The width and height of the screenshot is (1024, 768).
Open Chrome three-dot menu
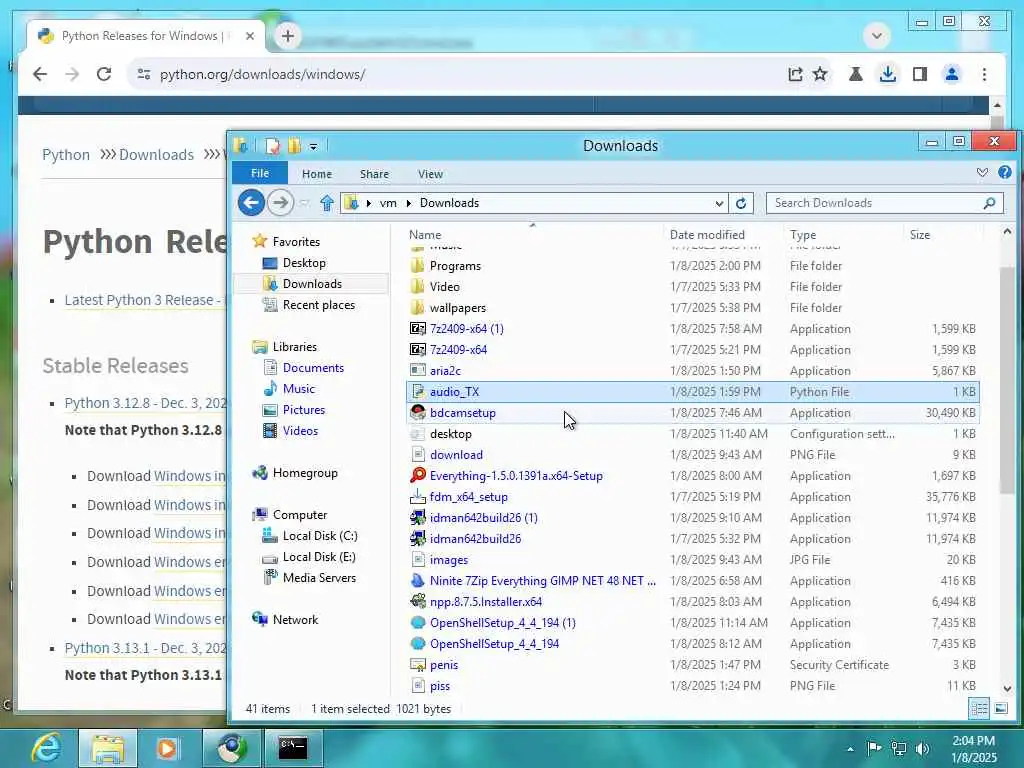click(984, 74)
